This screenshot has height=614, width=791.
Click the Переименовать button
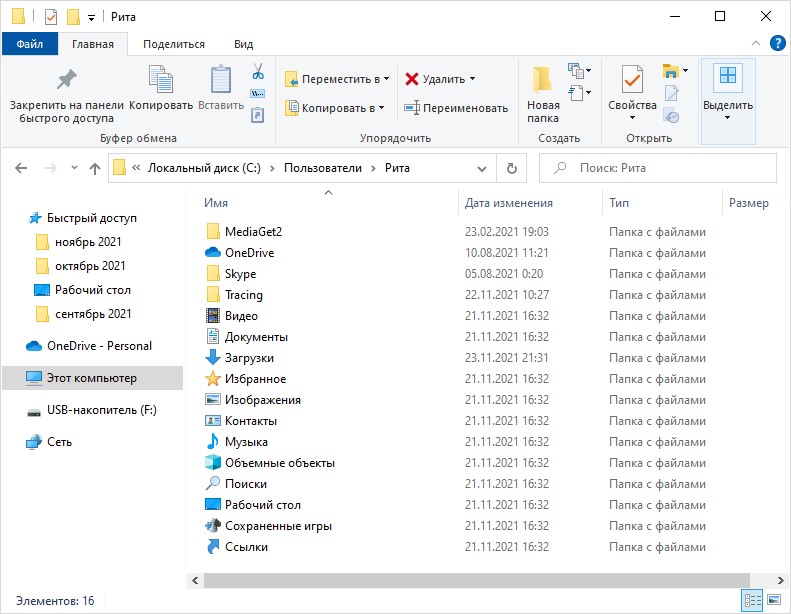click(456, 108)
